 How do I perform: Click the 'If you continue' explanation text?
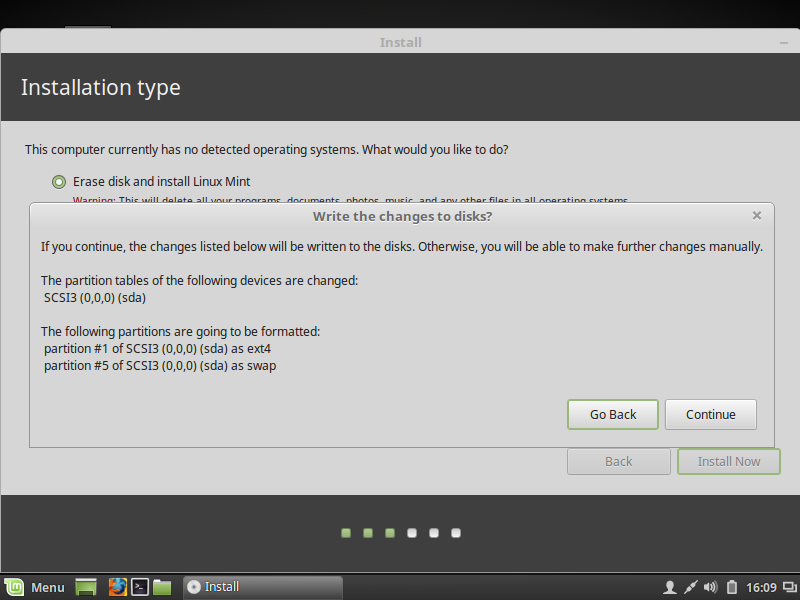(402, 247)
